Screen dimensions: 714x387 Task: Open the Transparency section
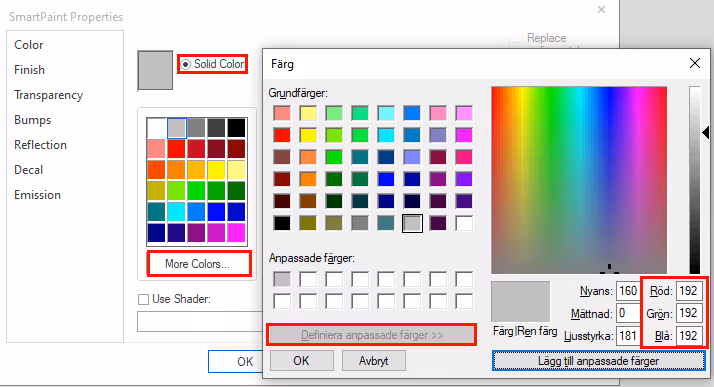pos(48,95)
